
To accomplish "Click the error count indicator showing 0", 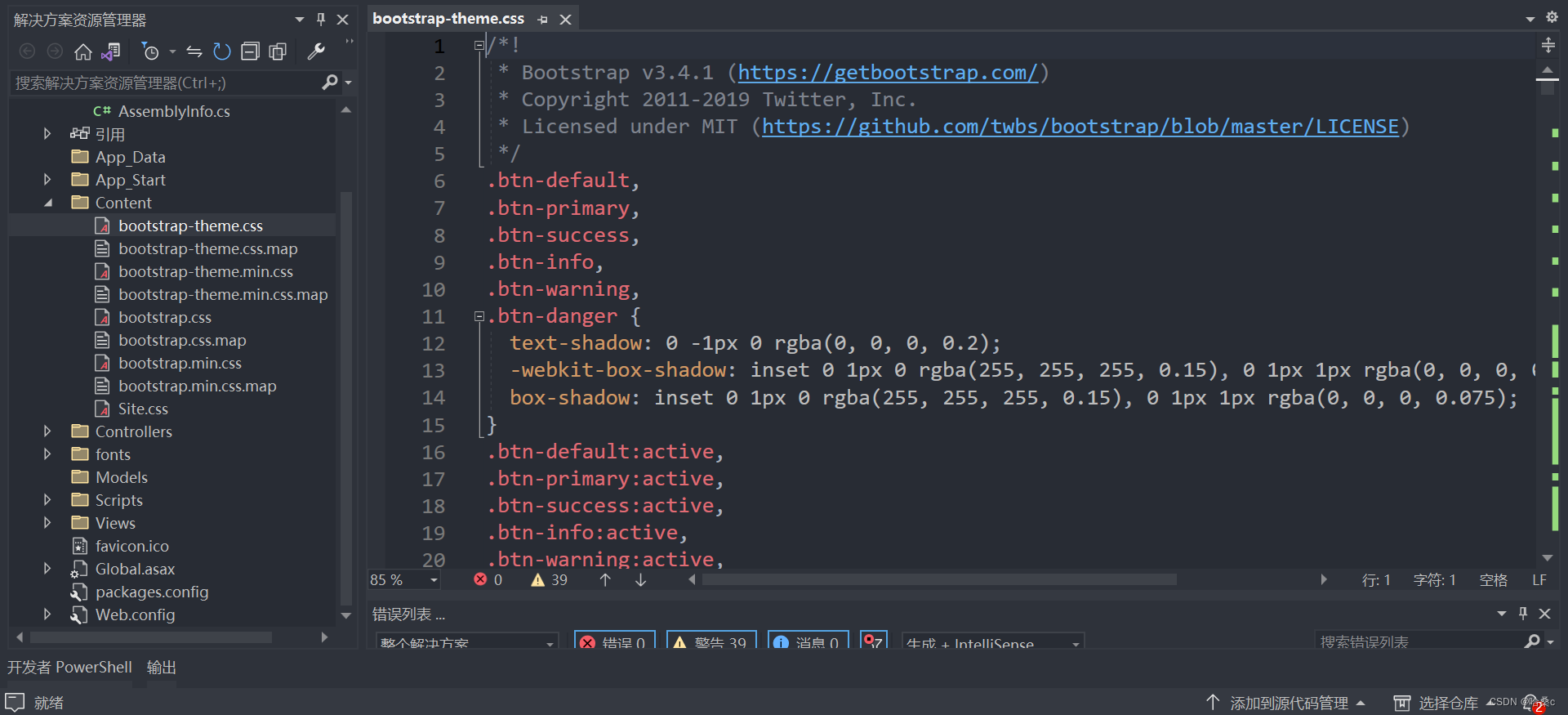I will click(488, 579).
